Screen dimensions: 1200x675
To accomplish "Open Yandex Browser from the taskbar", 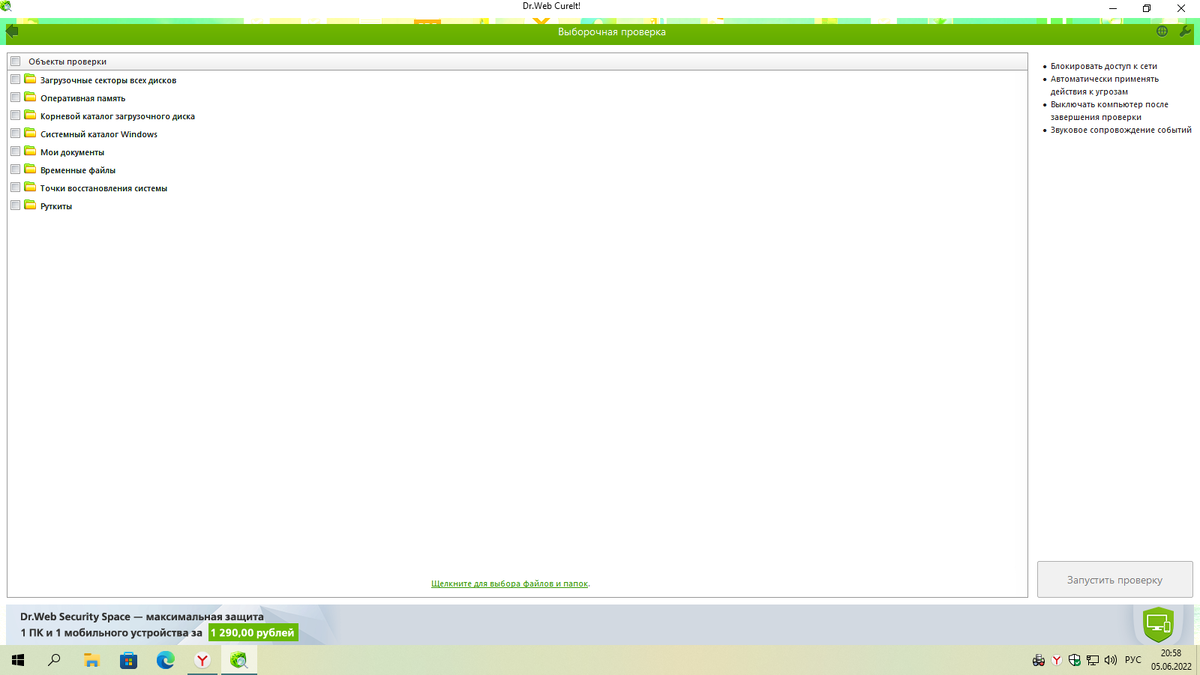I will pyautogui.click(x=202, y=660).
